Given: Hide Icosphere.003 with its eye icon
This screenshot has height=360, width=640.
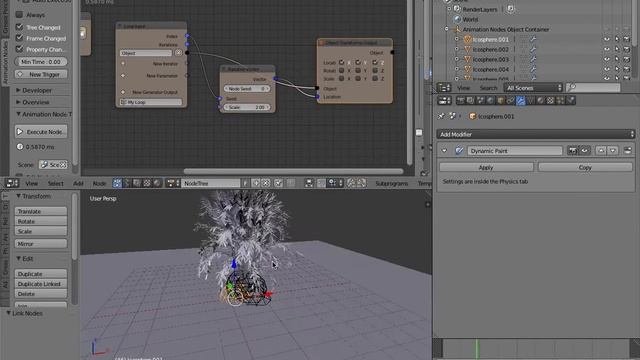Looking at the screenshot, I should [x=607, y=59].
